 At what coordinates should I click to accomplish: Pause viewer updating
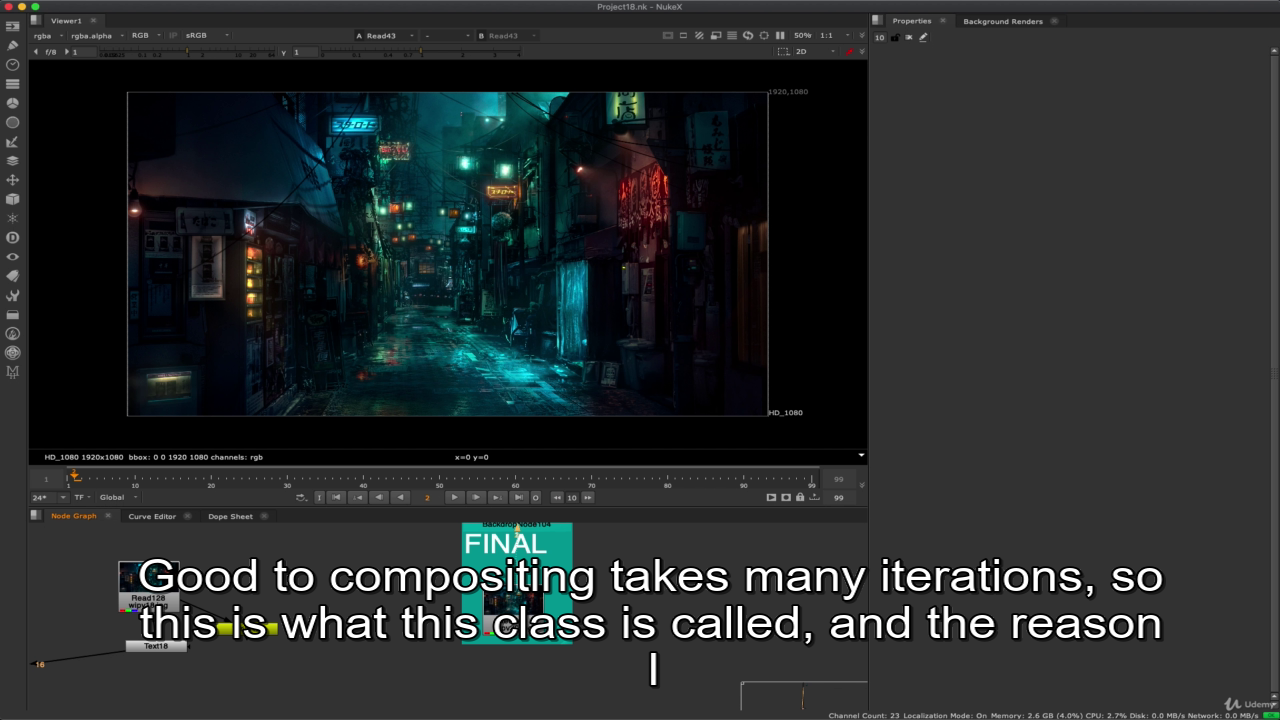[780, 35]
